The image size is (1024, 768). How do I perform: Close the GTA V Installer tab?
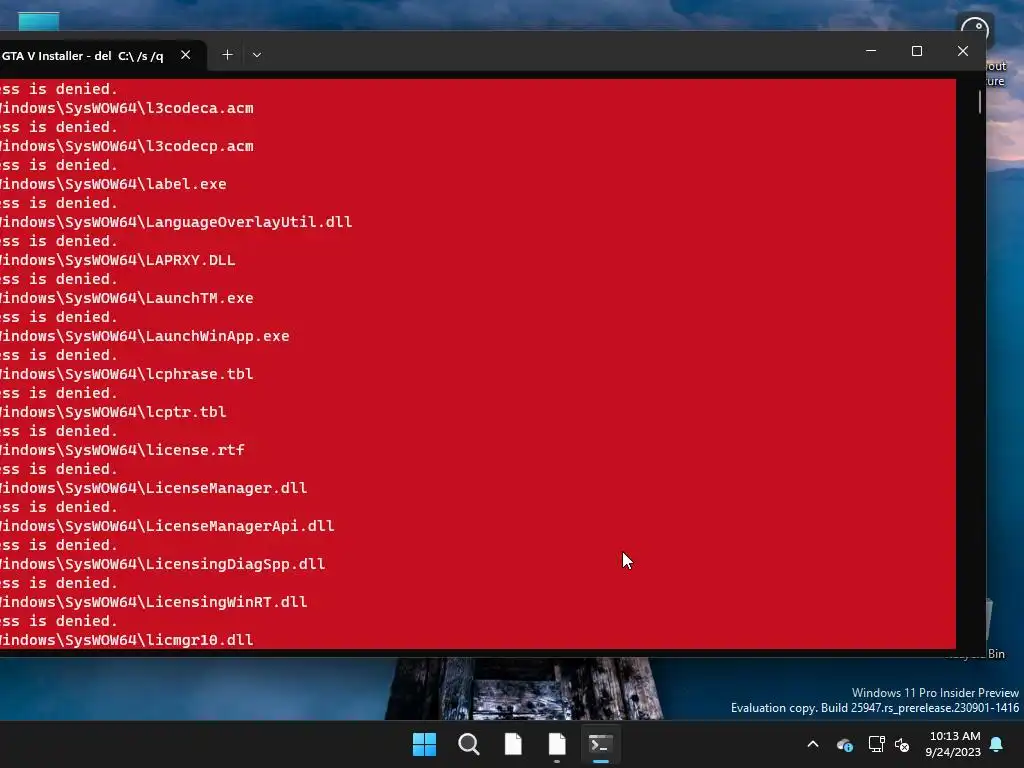[185, 55]
